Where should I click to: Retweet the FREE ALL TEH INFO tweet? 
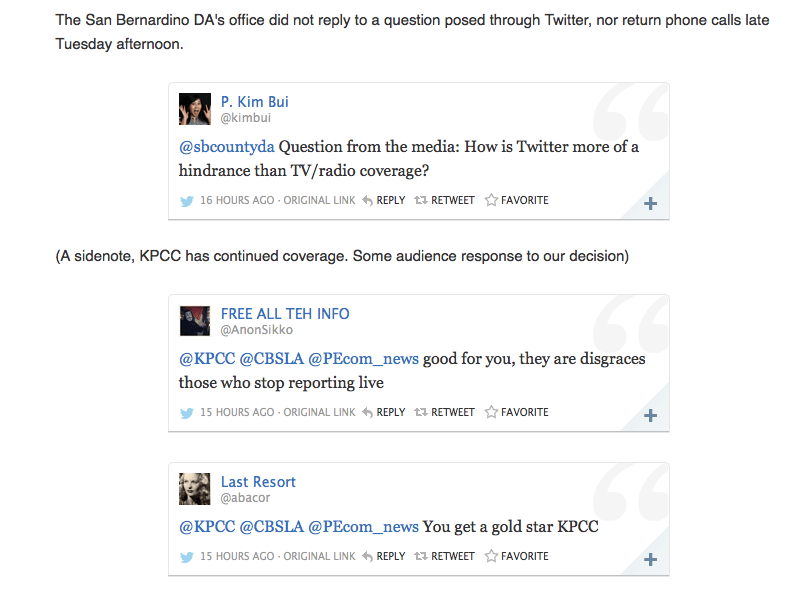pyautogui.click(x=445, y=412)
